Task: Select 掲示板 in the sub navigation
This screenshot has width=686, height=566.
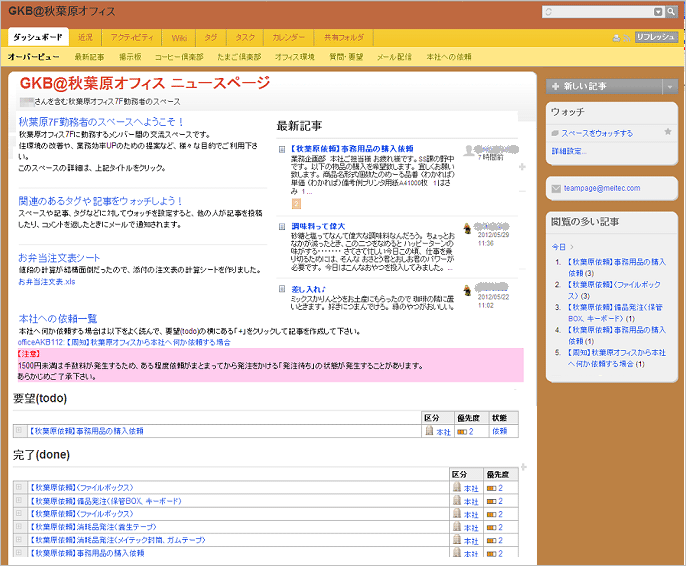Action: click(130, 57)
